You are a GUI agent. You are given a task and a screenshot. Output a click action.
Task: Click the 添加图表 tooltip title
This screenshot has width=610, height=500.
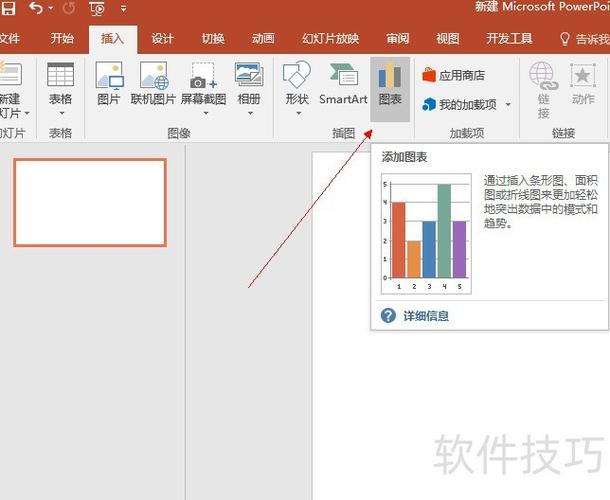pyautogui.click(x=404, y=157)
